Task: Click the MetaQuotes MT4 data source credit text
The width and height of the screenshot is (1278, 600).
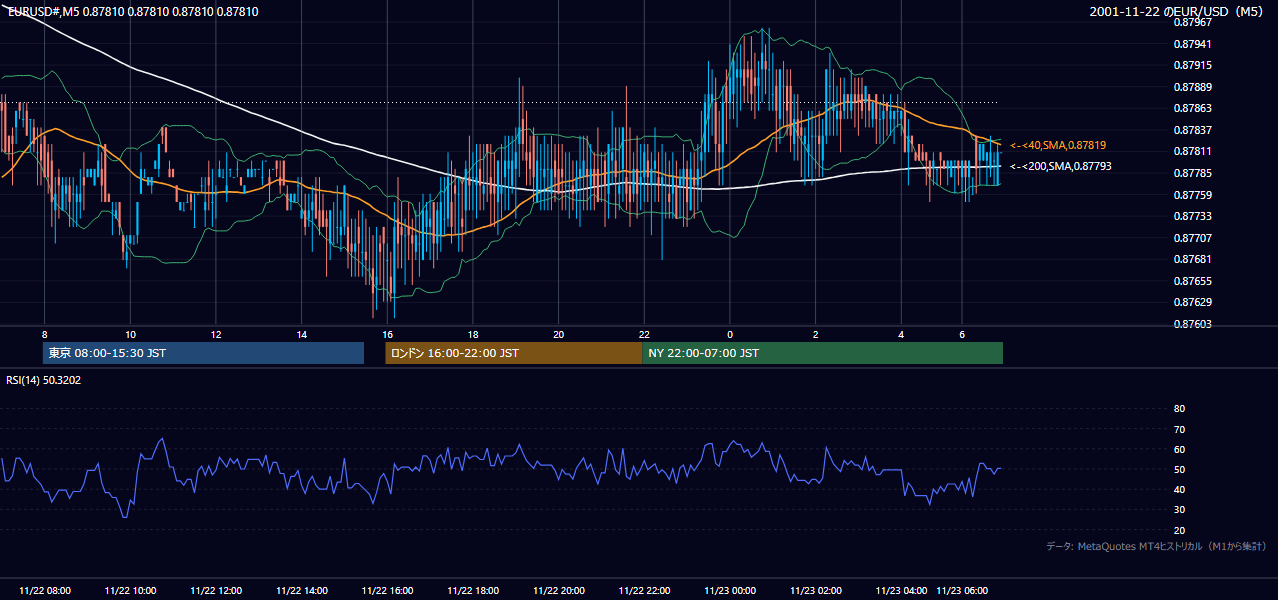Action: [1156, 546]
